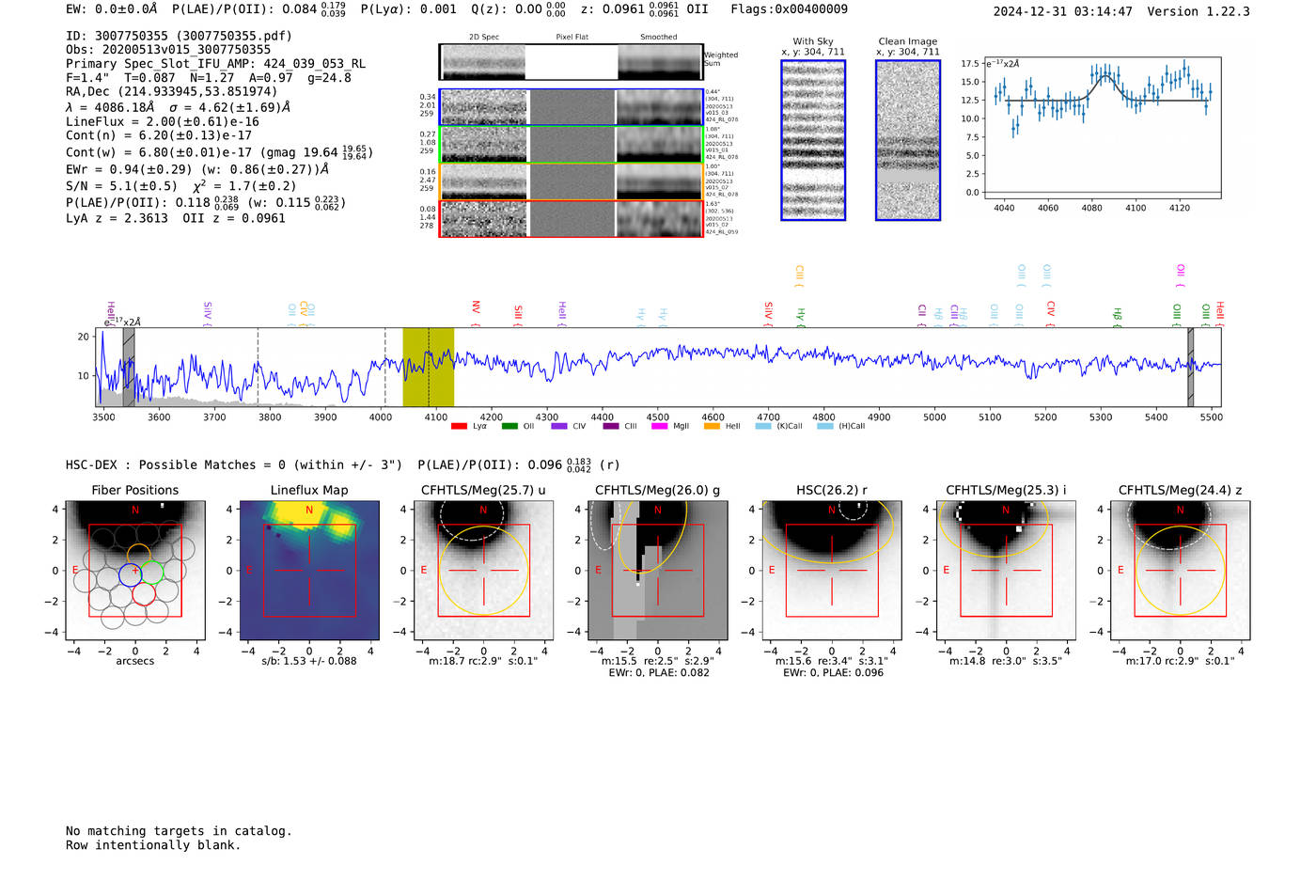
Task: Click the "2D Spec" column header
Action: 484,38
